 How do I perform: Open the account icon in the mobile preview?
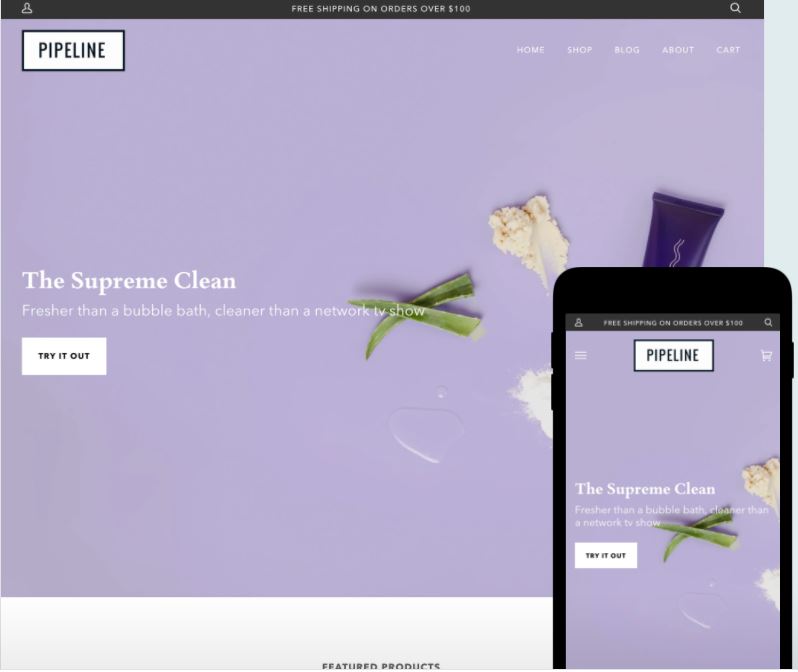point(579,323)
